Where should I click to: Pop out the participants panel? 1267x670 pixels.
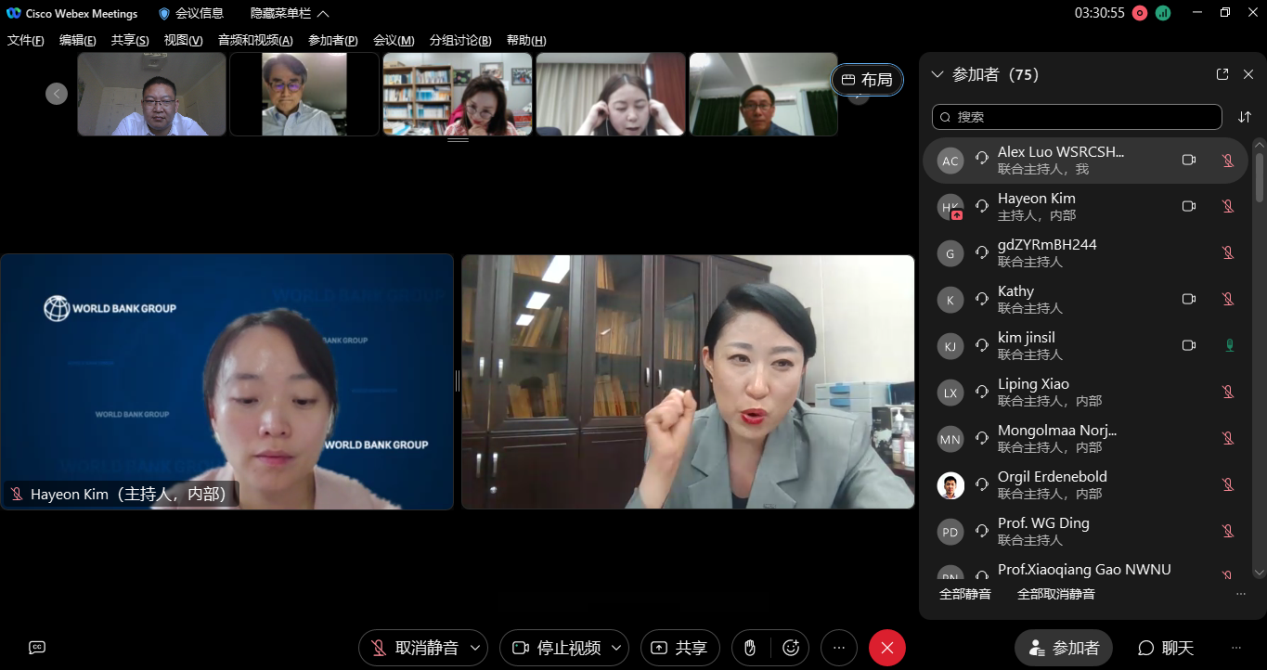click(x=1222, y=75)
